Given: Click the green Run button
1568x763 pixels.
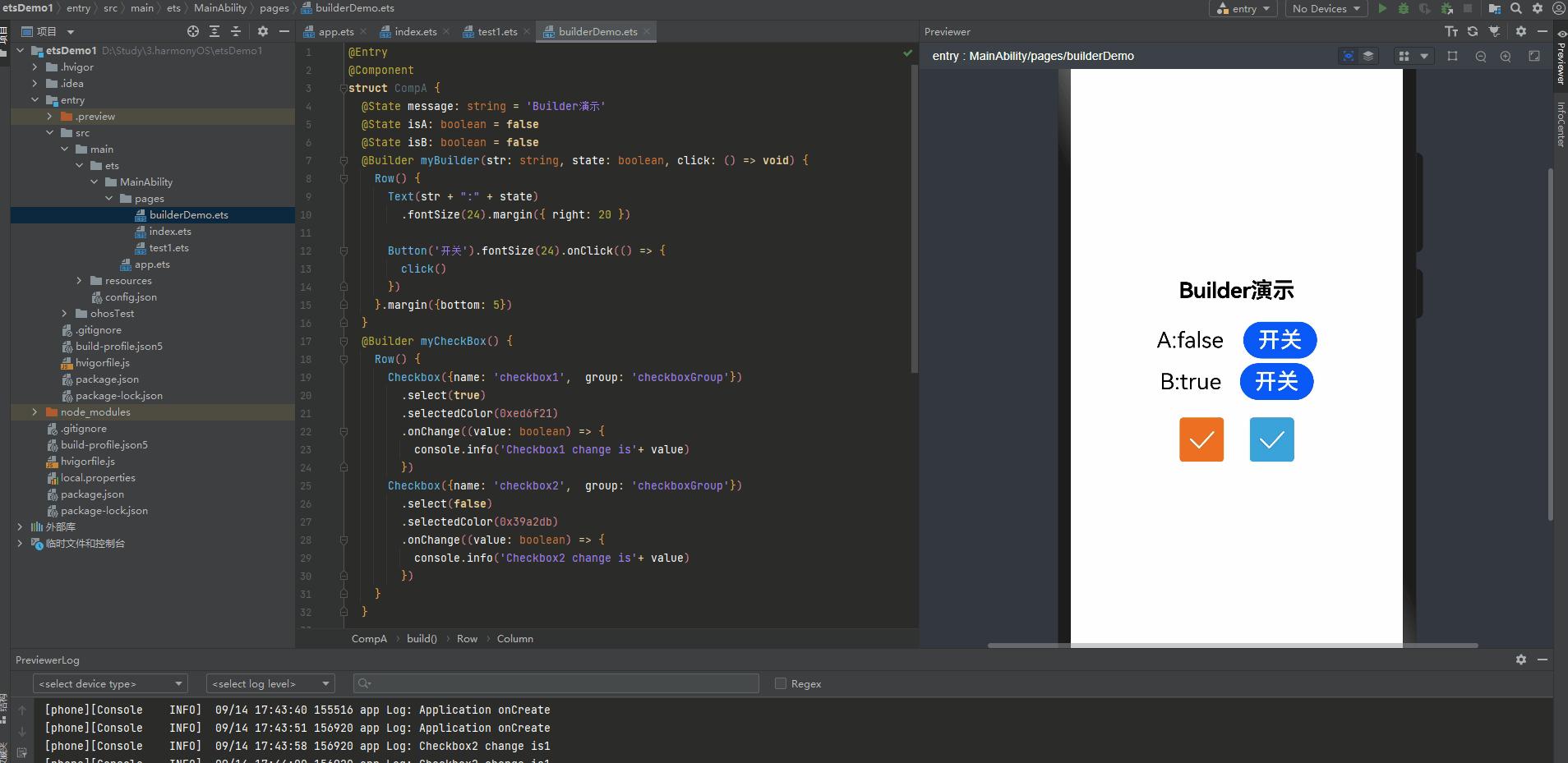Looking at the screenshot, I should click(1382, 9).
